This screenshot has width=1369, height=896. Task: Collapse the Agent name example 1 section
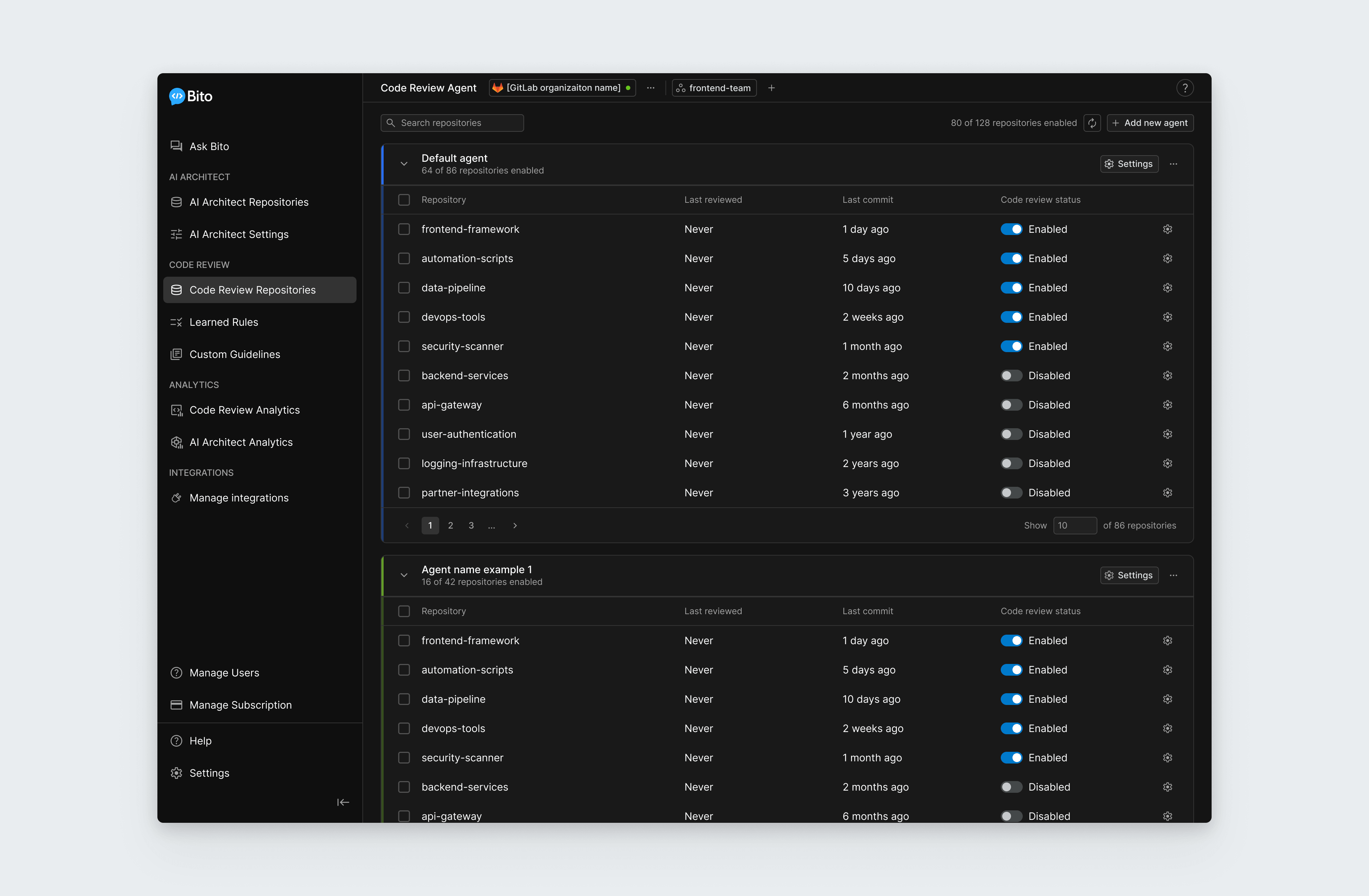404,575
